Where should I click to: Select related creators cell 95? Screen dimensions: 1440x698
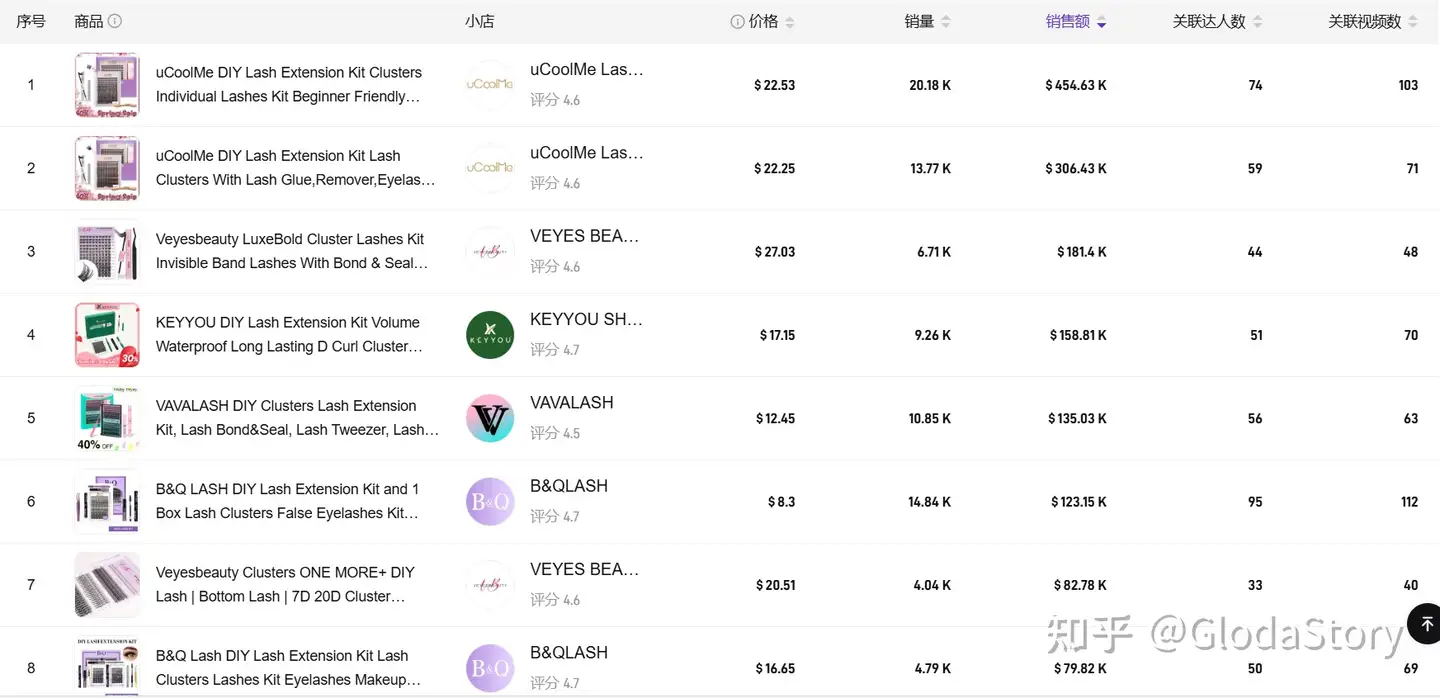click(1255, 502)
